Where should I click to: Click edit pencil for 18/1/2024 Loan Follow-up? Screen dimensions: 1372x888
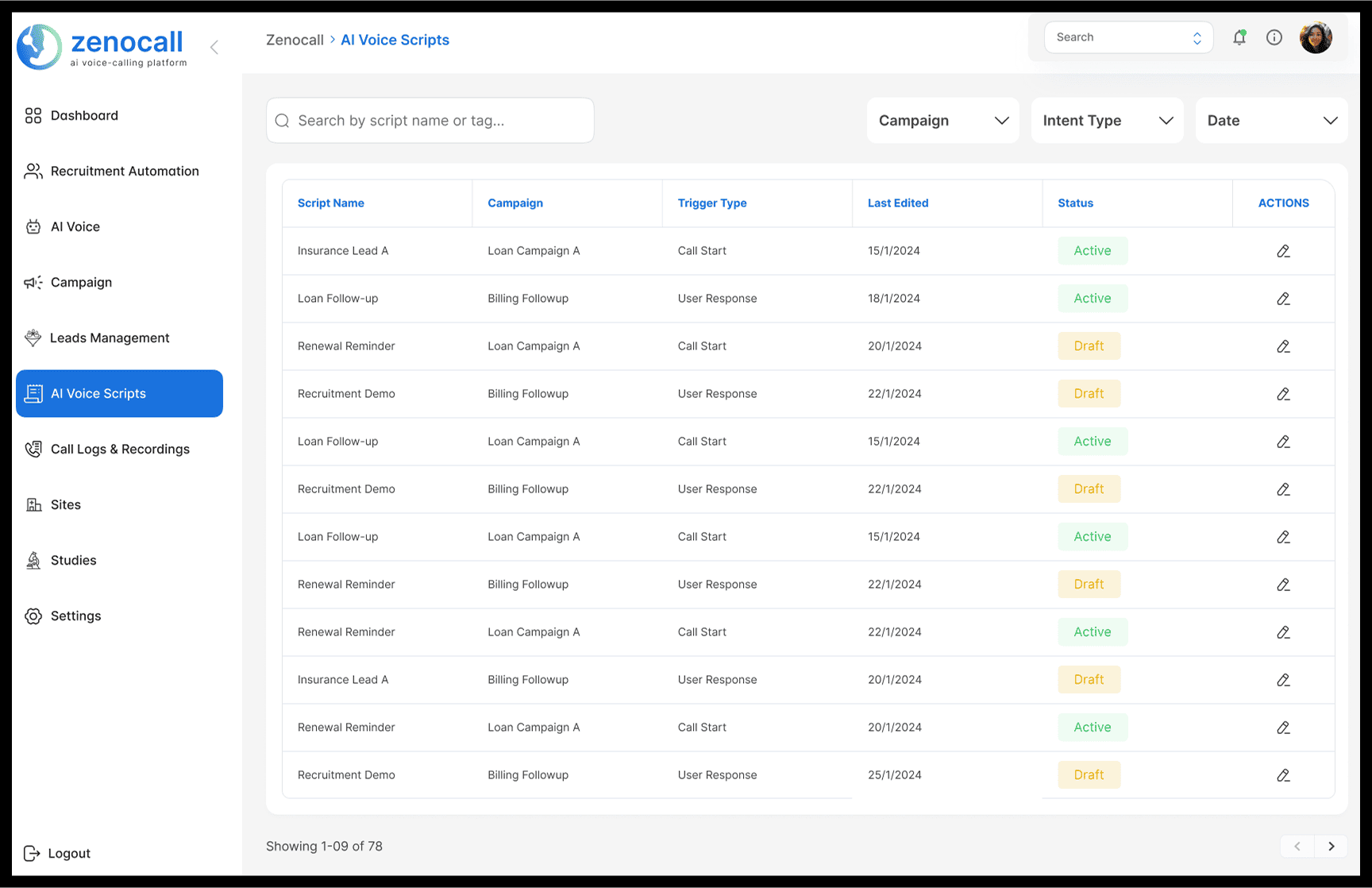click(x=1283, y=299)
